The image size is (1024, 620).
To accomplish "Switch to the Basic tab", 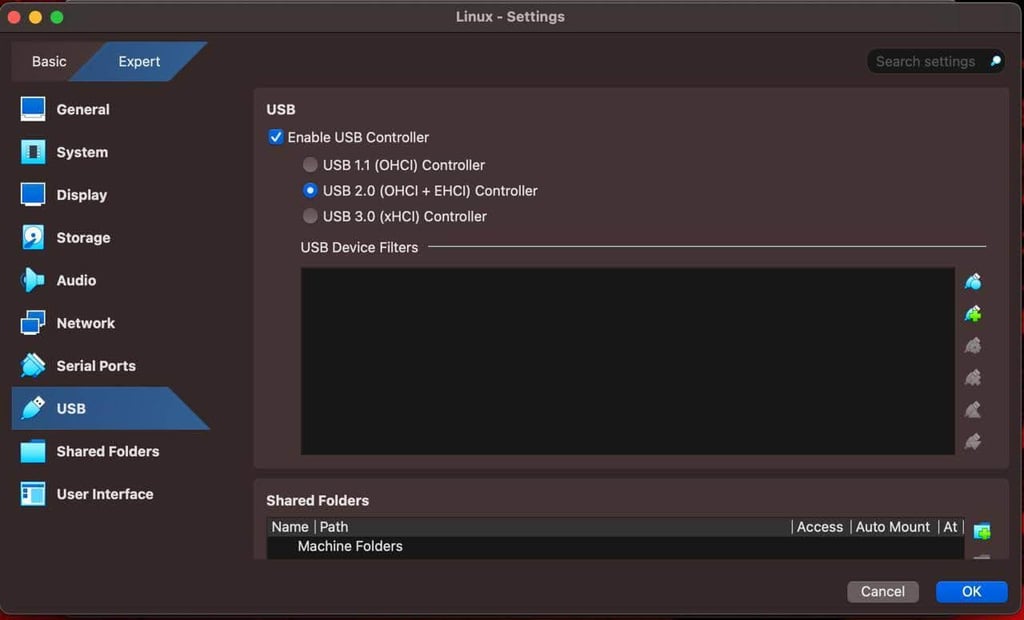I will [49, 61].
